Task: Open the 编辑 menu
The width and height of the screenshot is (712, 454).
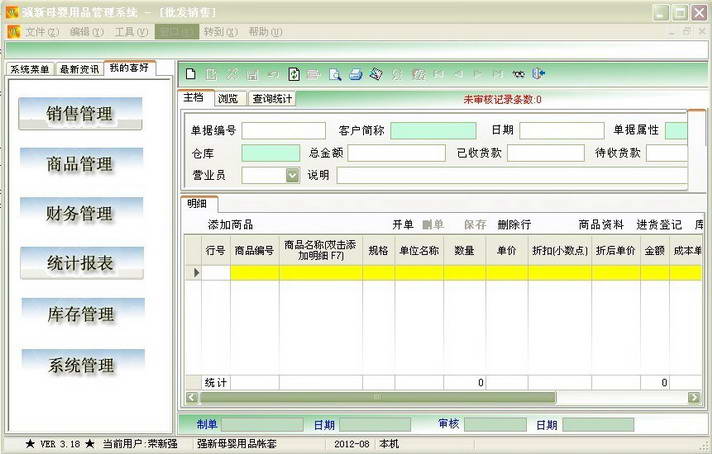Action: [87, 32]
